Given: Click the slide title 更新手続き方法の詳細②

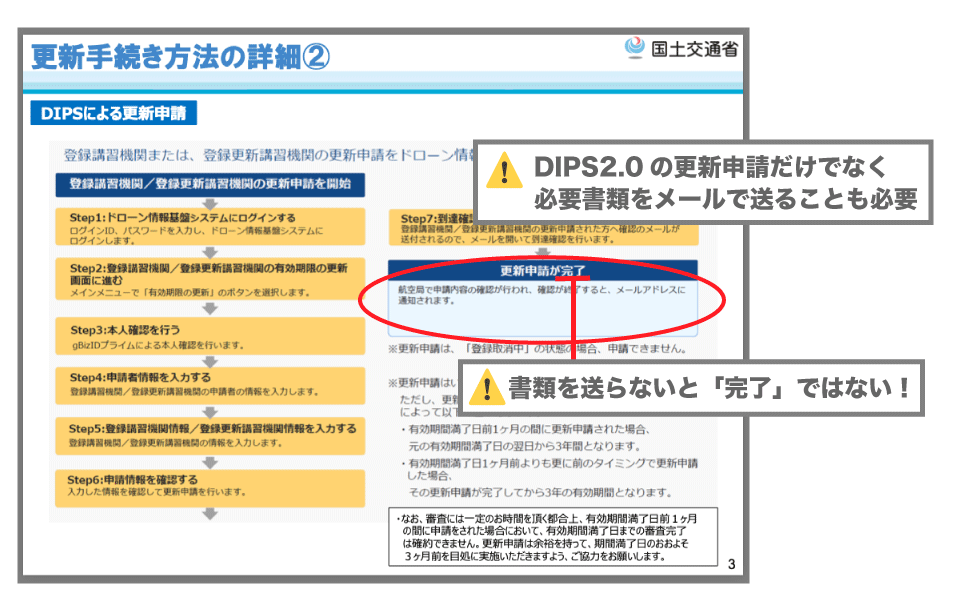Looking at the screenshot, I should [x=180, y=57].
